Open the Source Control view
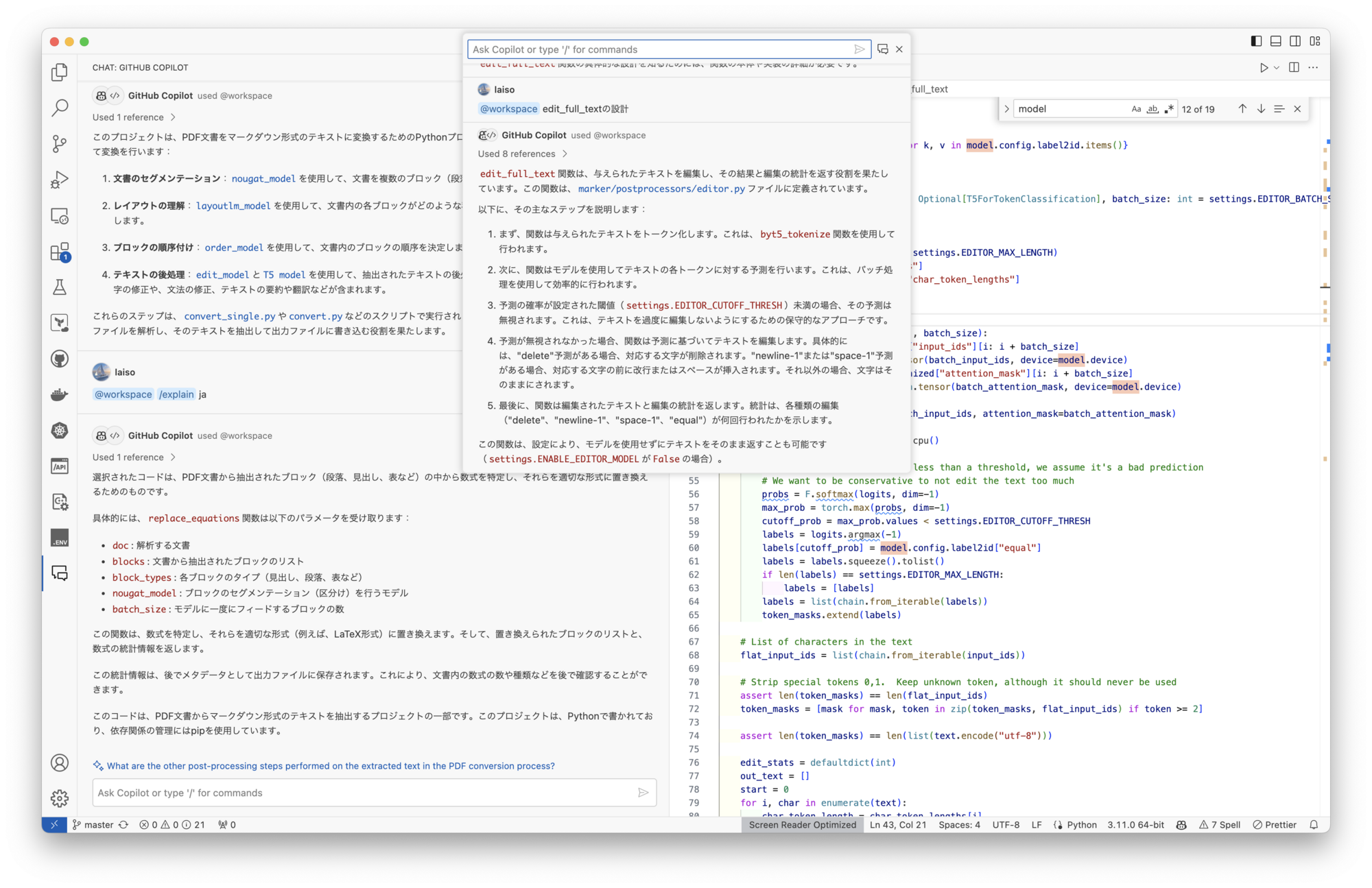The image size is (1372, 888). point(60,143)
